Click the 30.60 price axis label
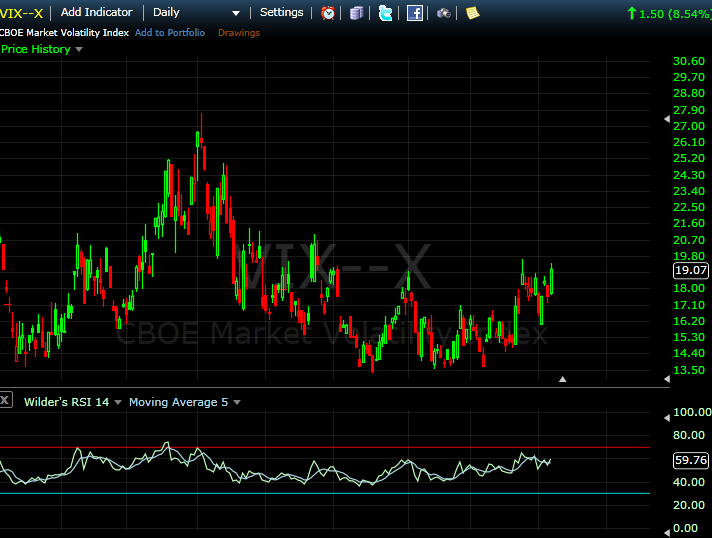Screen dimensions: 712x538 689,61
